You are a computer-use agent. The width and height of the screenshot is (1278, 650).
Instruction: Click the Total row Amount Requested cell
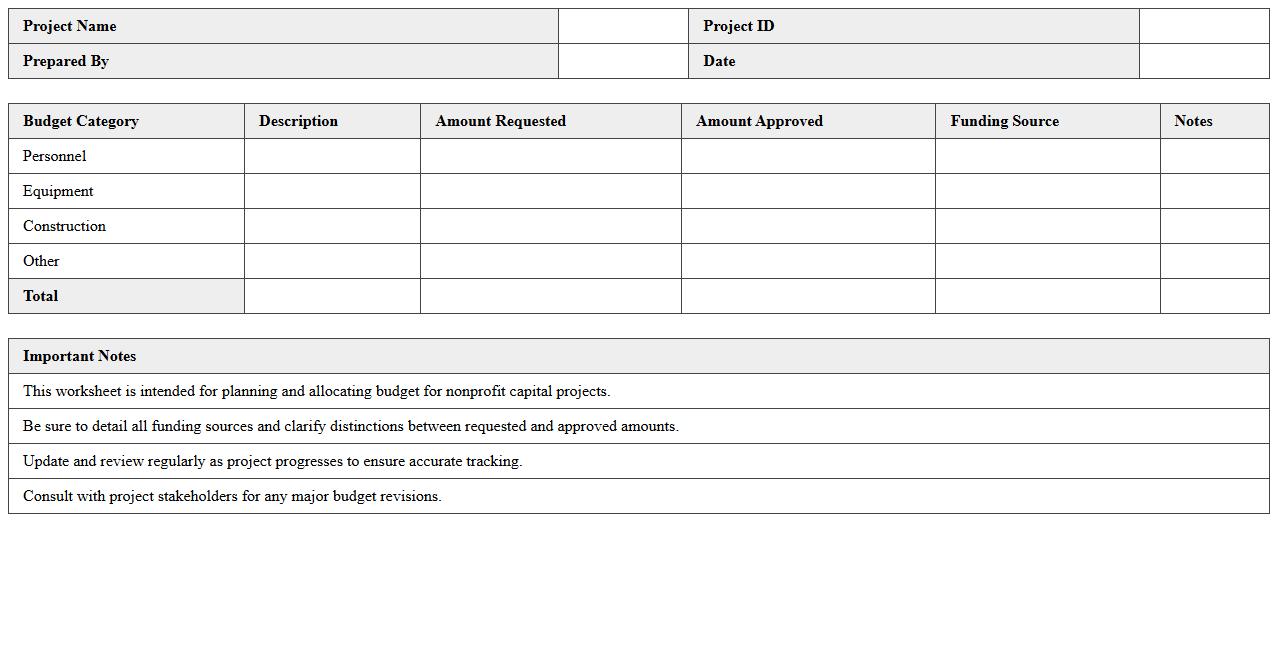click(x=550, y=296)
